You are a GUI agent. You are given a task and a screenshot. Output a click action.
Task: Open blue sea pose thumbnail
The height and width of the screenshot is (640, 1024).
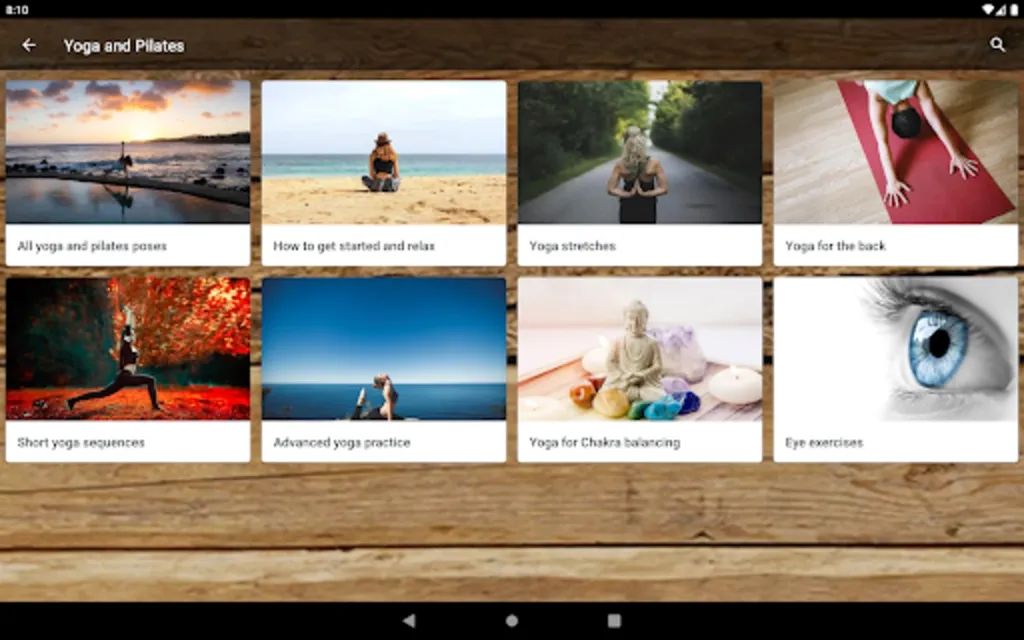pyautogui.click(x=384, y=349)
